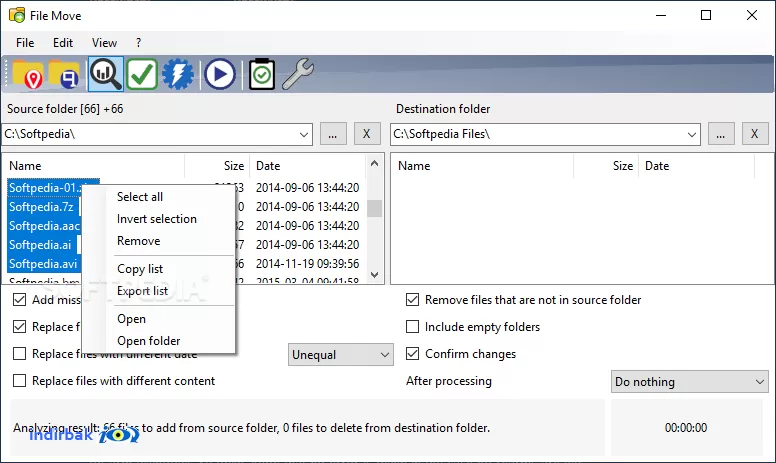
Task: Enable Replace files with different date
Action: coord(19,354)
